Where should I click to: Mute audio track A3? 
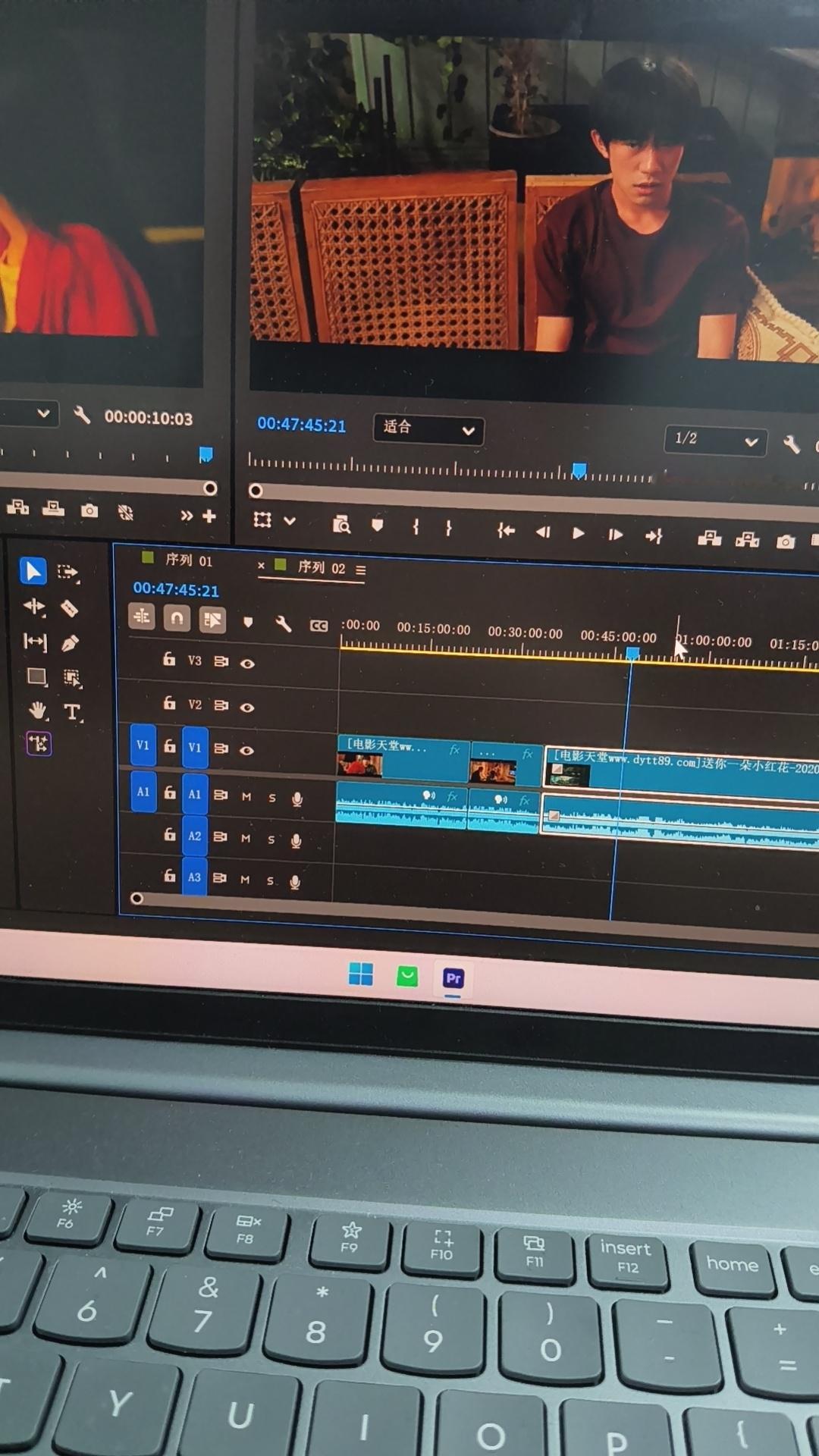pyautogui.click(x=245, y=880)
